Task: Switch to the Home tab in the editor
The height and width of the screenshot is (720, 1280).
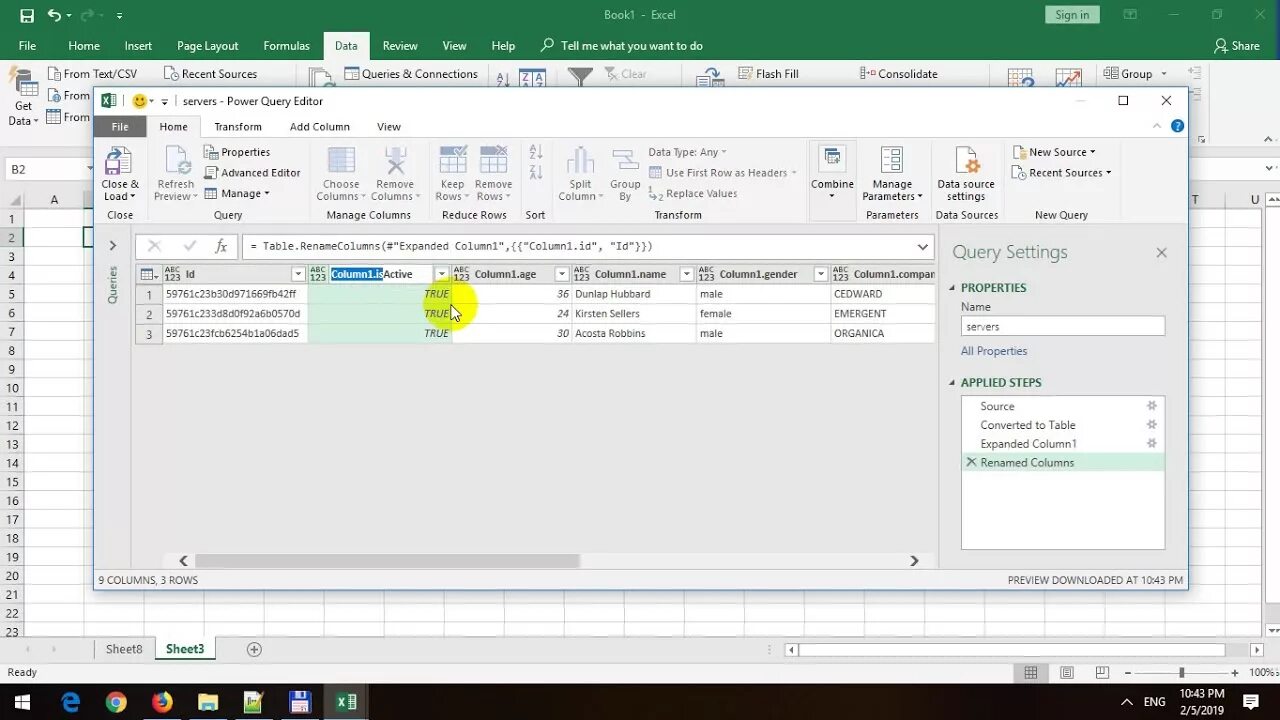Action: (173, 127)
